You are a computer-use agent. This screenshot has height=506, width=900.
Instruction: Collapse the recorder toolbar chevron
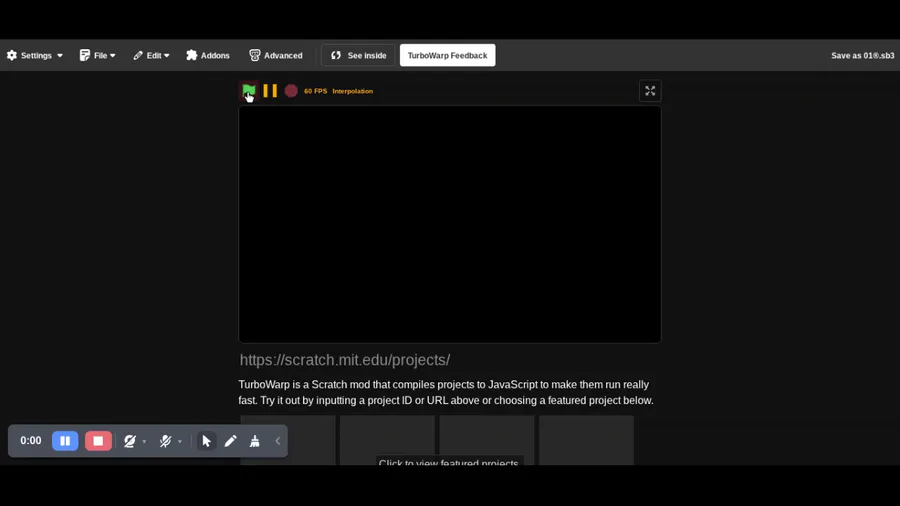tap(278, 441)
